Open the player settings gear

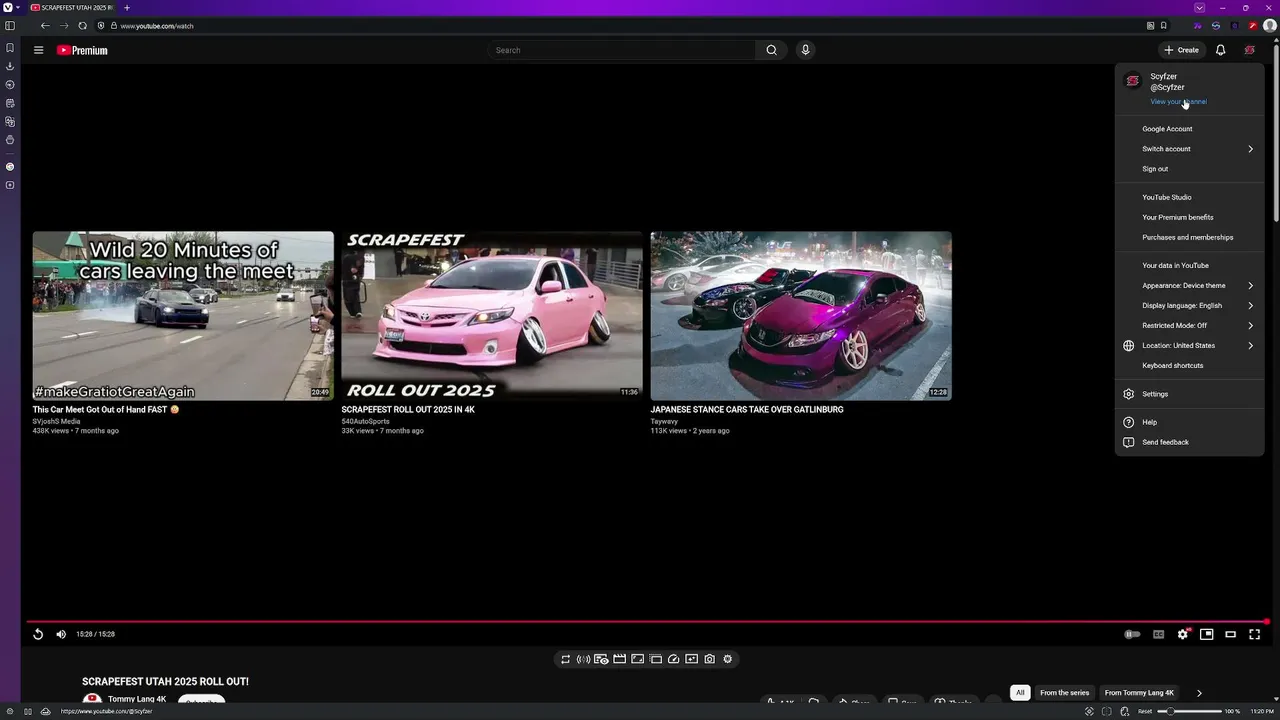pyautogui.click(x=1183, y=634)
